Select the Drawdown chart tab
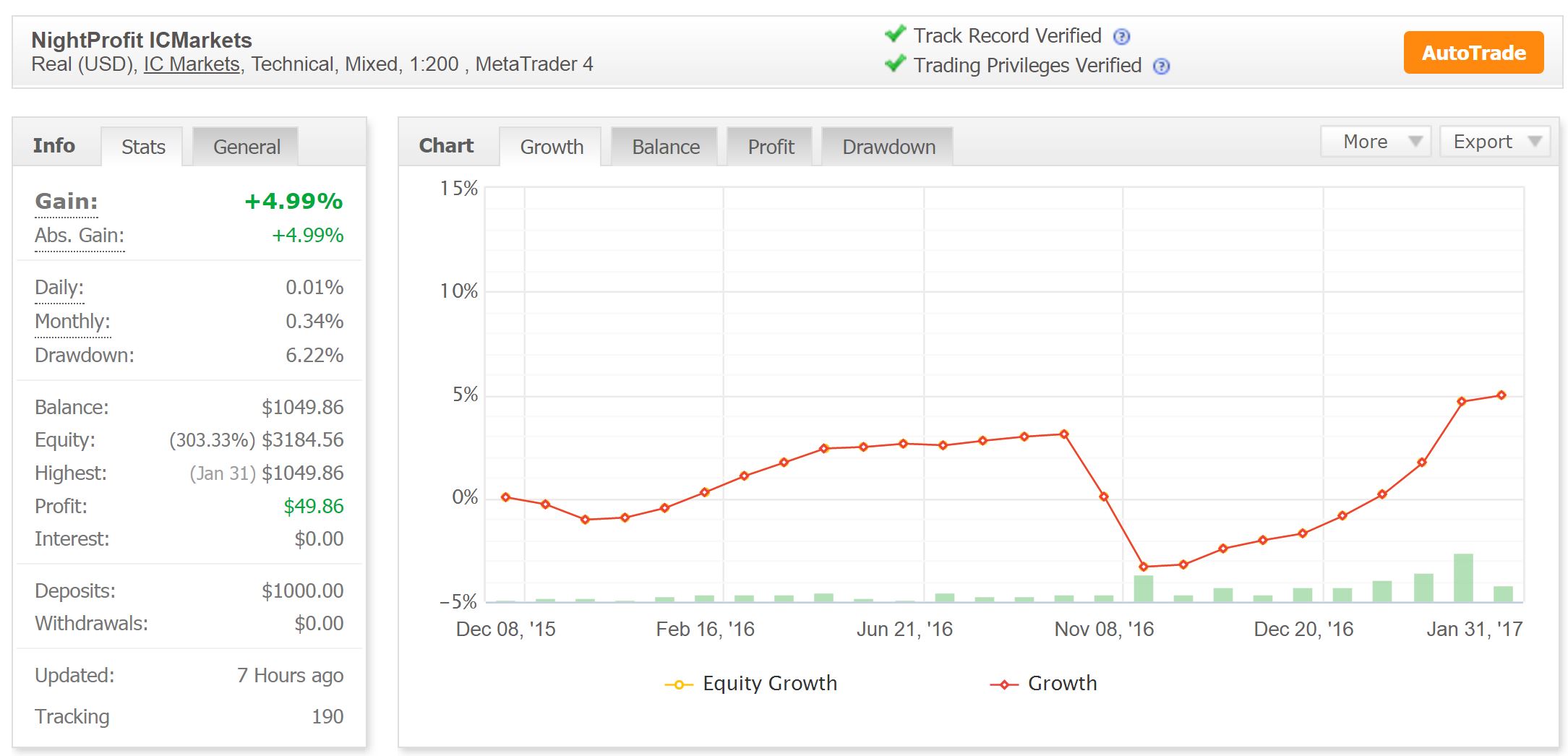The image size is (1568, 756). (888, 147)
